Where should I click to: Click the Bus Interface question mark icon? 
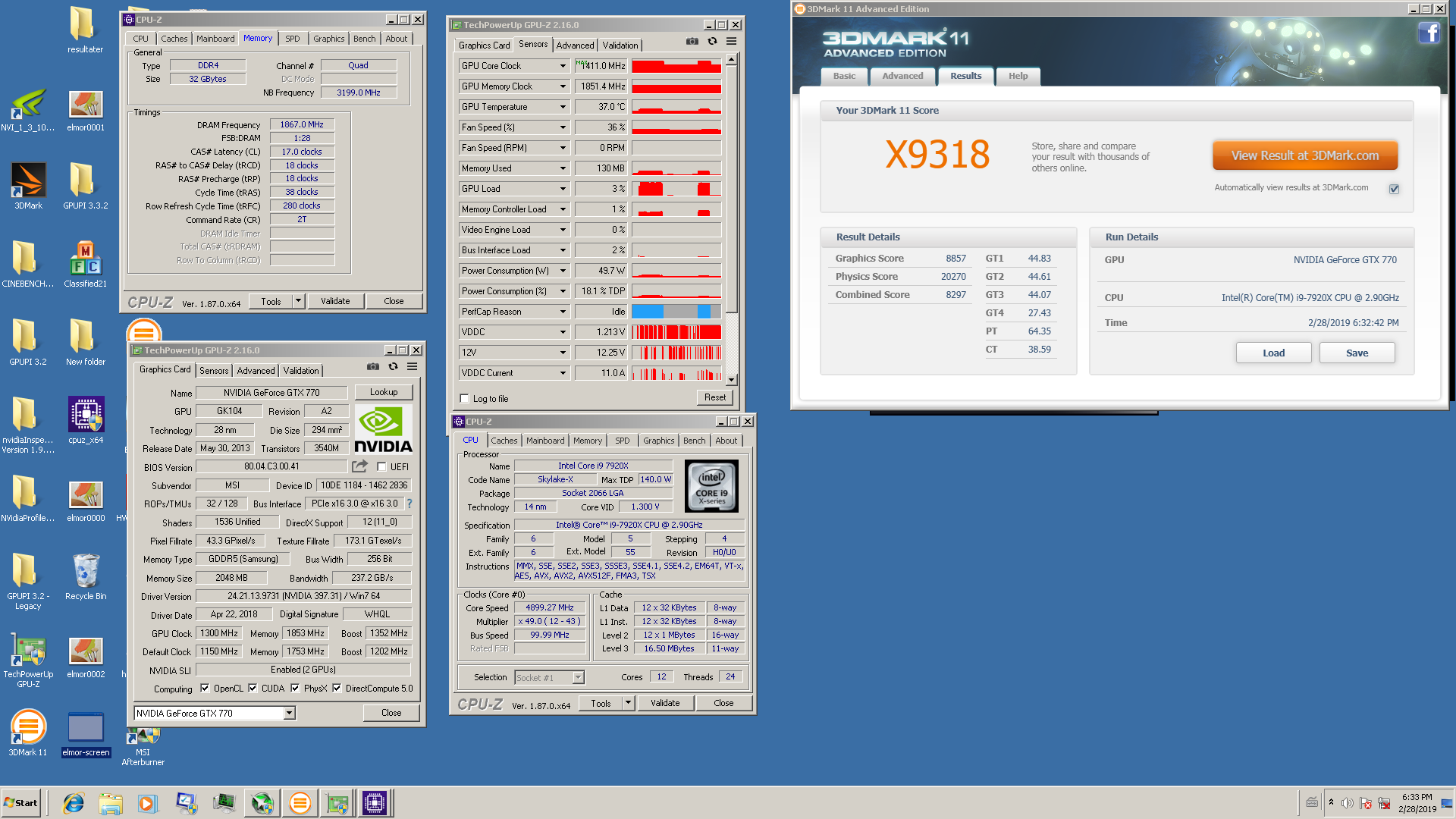click(409, 504)
